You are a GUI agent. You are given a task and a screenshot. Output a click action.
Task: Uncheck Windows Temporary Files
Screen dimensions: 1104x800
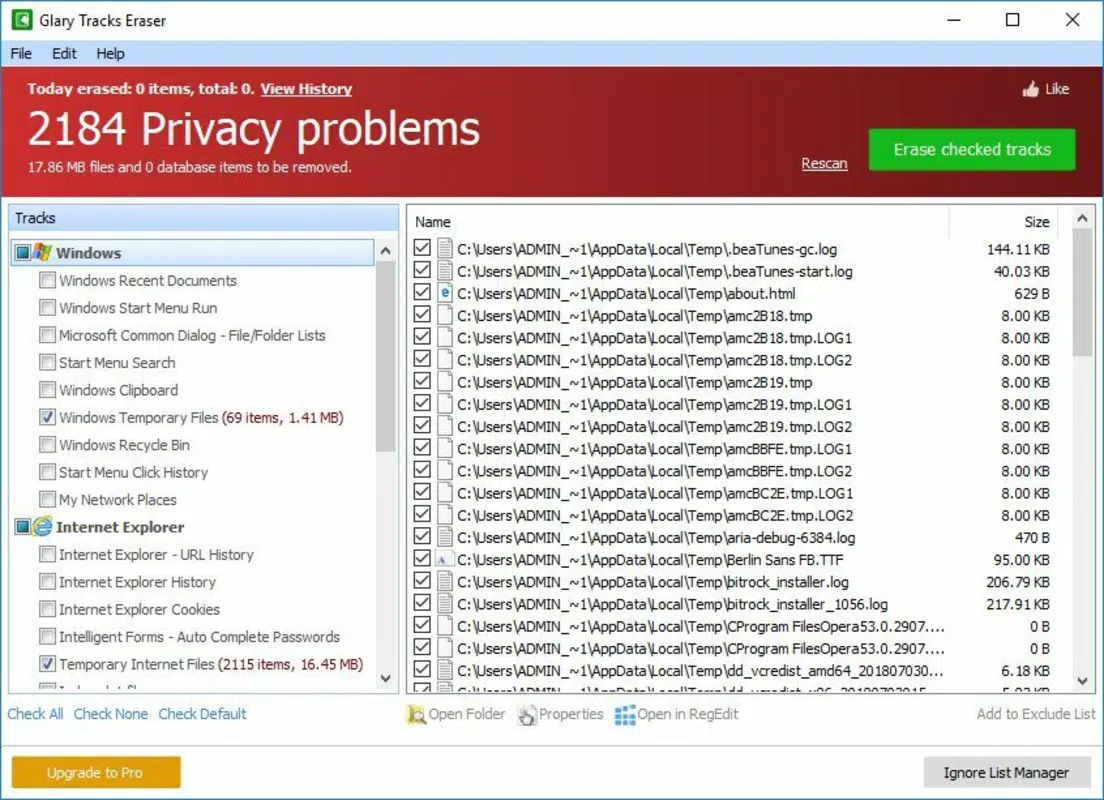click(x=47, y=417)
